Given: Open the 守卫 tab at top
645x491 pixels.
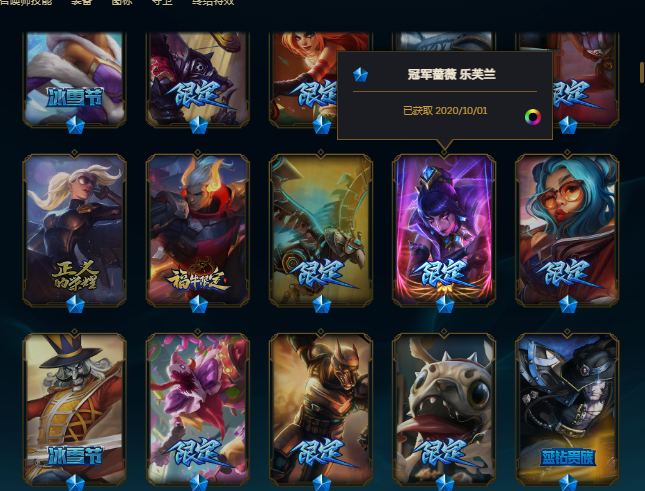Looking at the screenshot, I should [162, 2].
